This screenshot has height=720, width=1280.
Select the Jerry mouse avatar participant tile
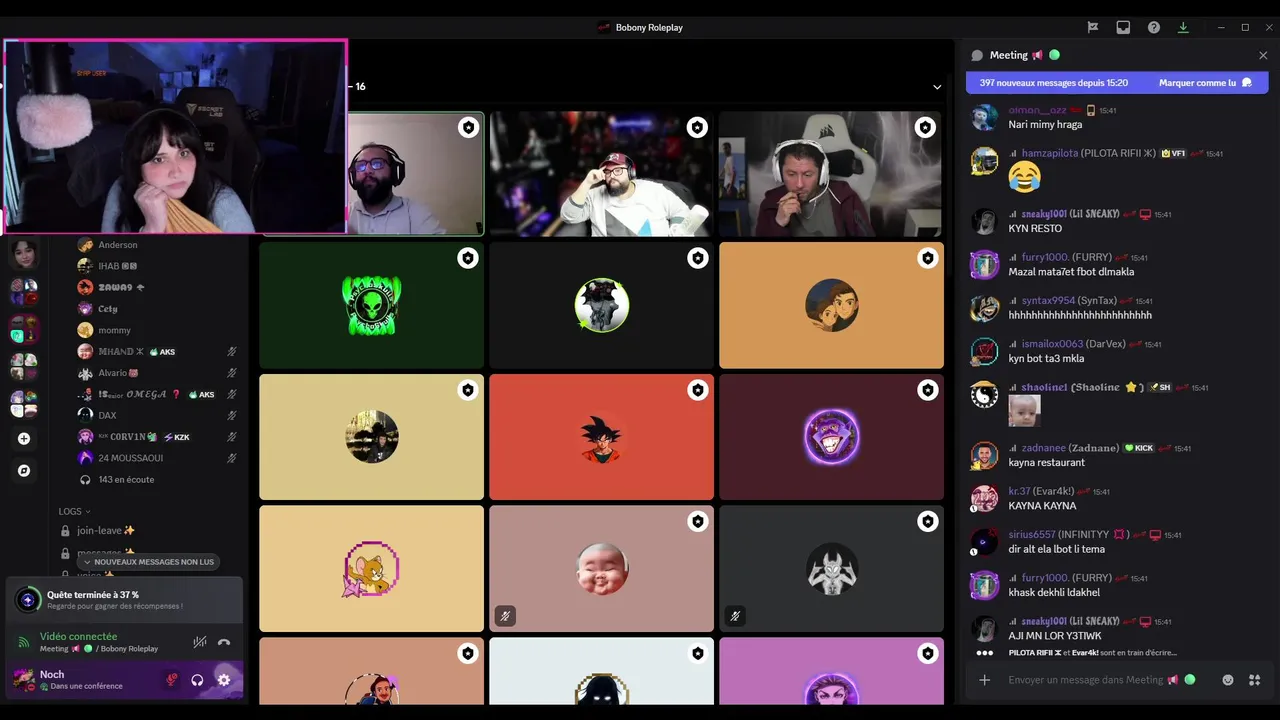point(371,569)
